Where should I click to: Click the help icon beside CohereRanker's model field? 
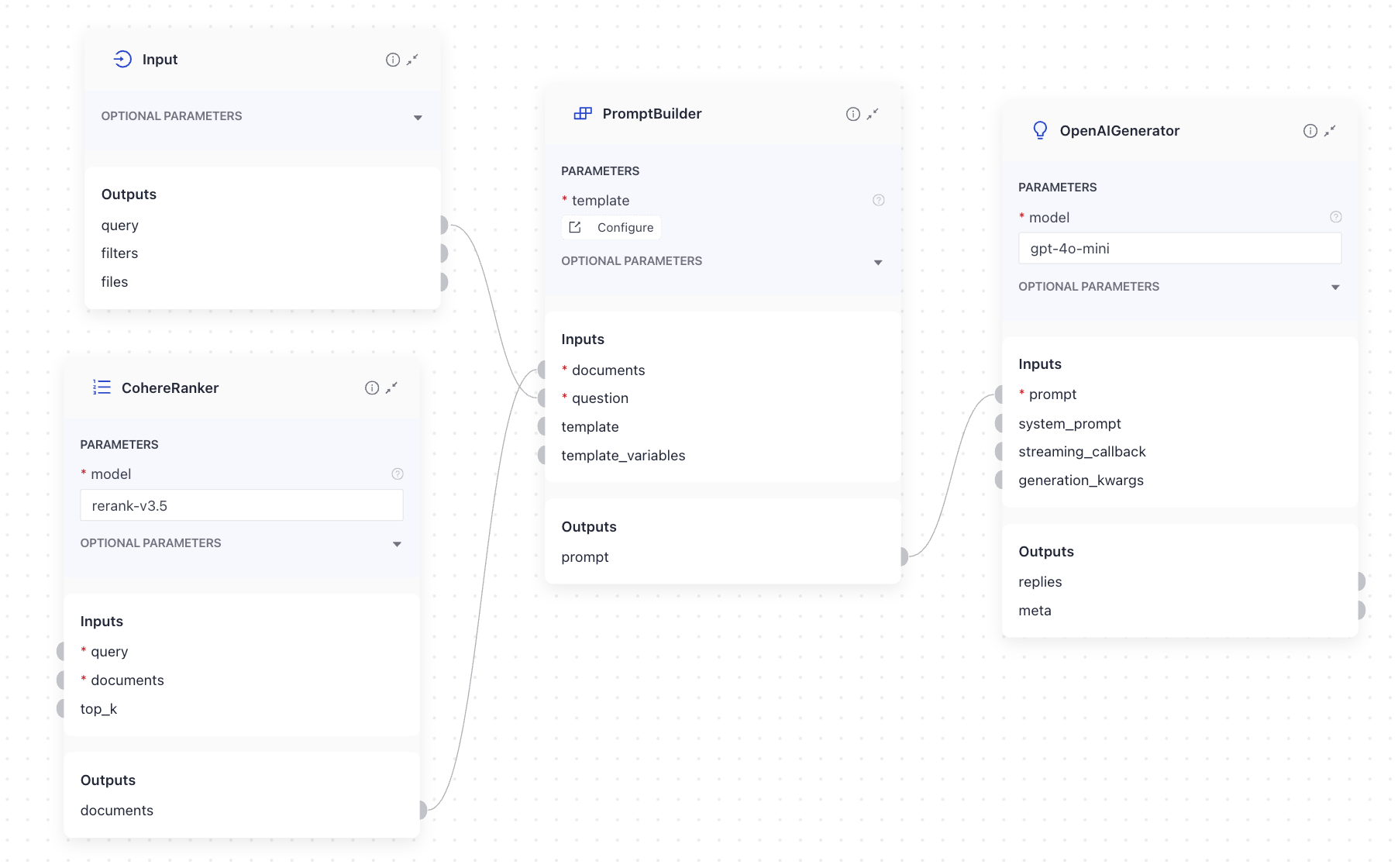point(398,473)
